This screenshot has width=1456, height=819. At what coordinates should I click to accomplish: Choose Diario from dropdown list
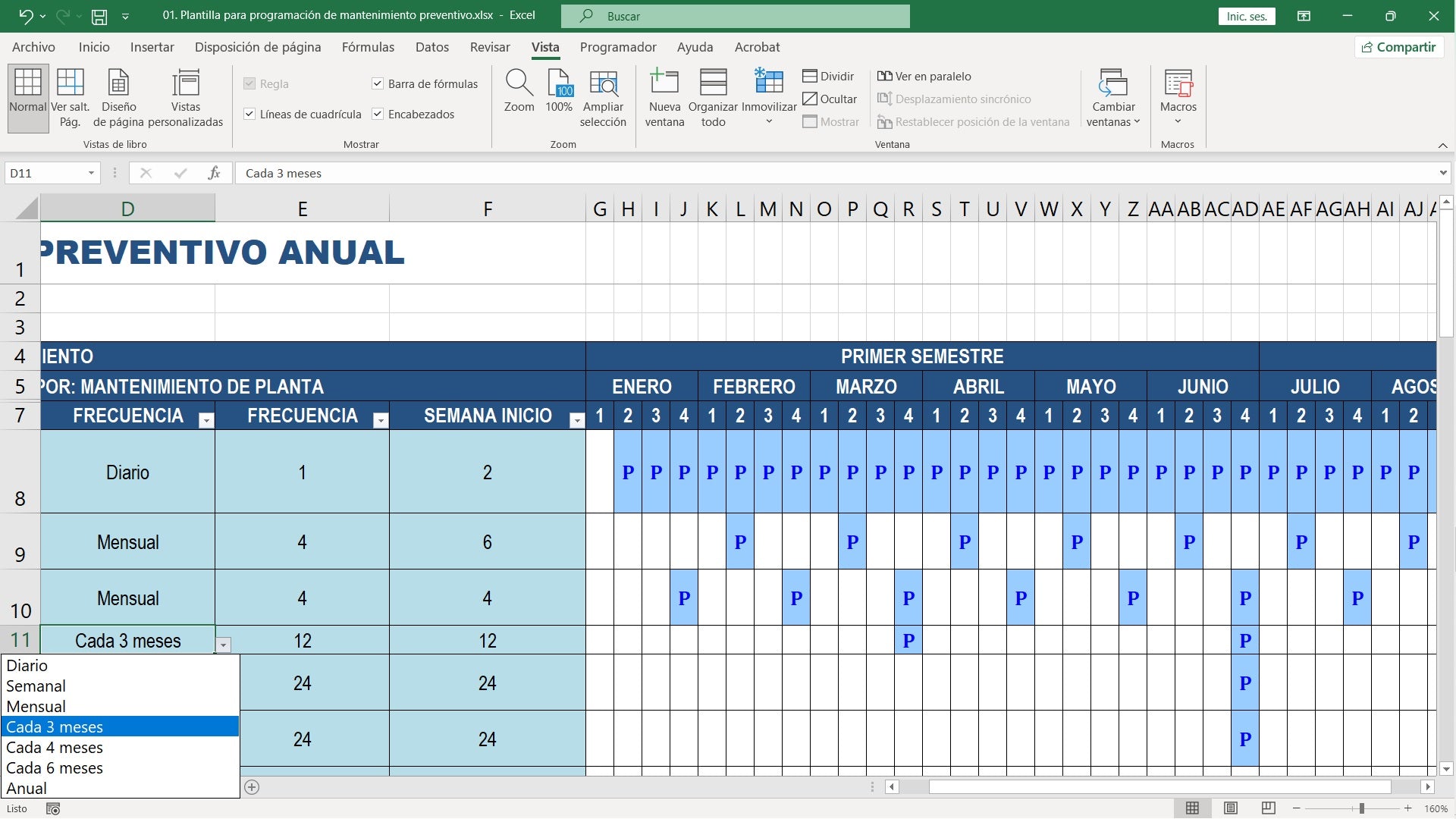pos(120,666)
